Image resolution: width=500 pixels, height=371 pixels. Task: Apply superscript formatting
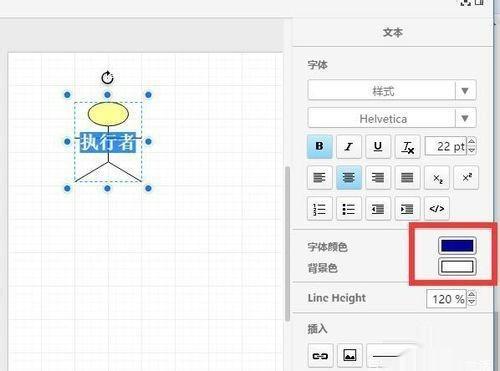point(466,177)
